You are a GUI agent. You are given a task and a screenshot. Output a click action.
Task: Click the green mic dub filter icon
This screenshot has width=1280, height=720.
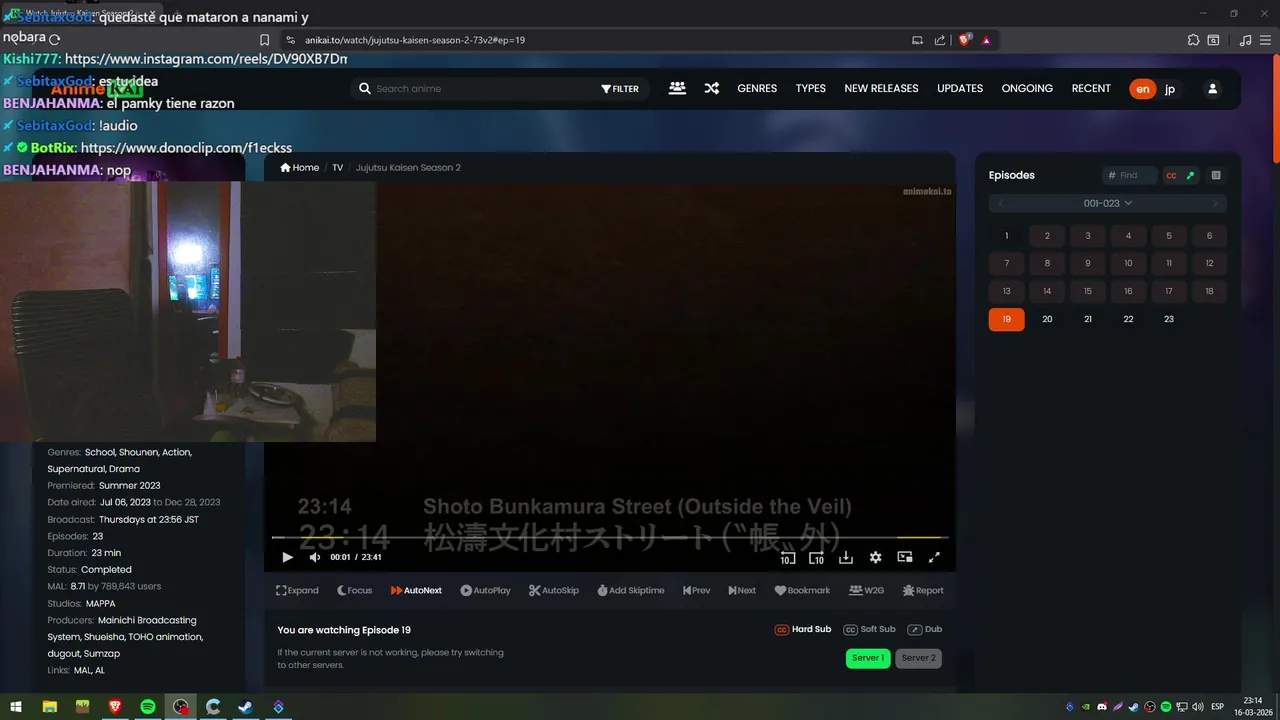1190,175
